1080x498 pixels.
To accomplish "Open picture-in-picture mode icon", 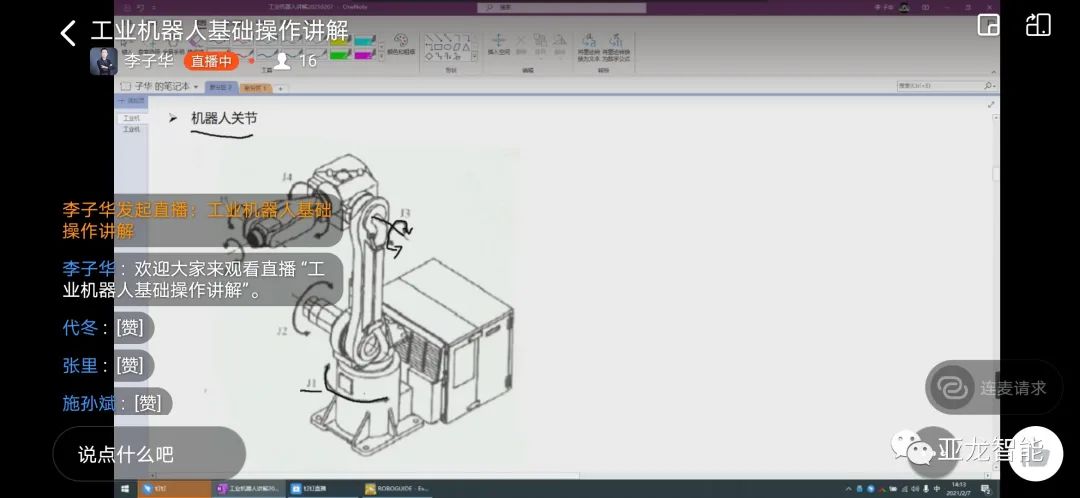I will 988,25.
